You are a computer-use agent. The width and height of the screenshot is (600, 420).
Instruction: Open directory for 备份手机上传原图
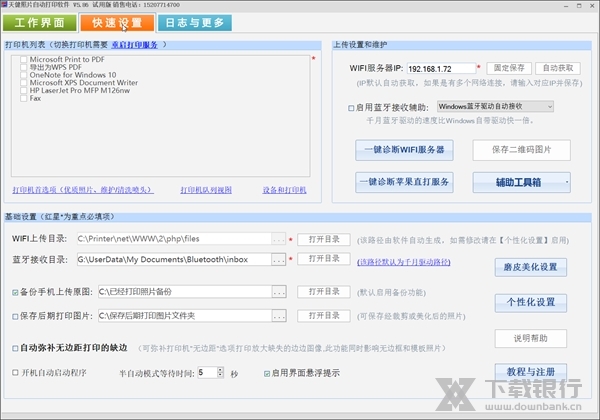point(324,292)
